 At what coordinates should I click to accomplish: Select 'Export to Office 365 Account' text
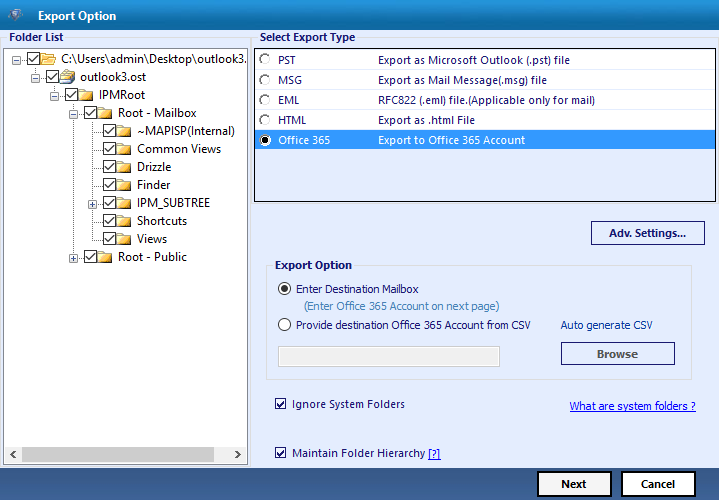[452, 140]
